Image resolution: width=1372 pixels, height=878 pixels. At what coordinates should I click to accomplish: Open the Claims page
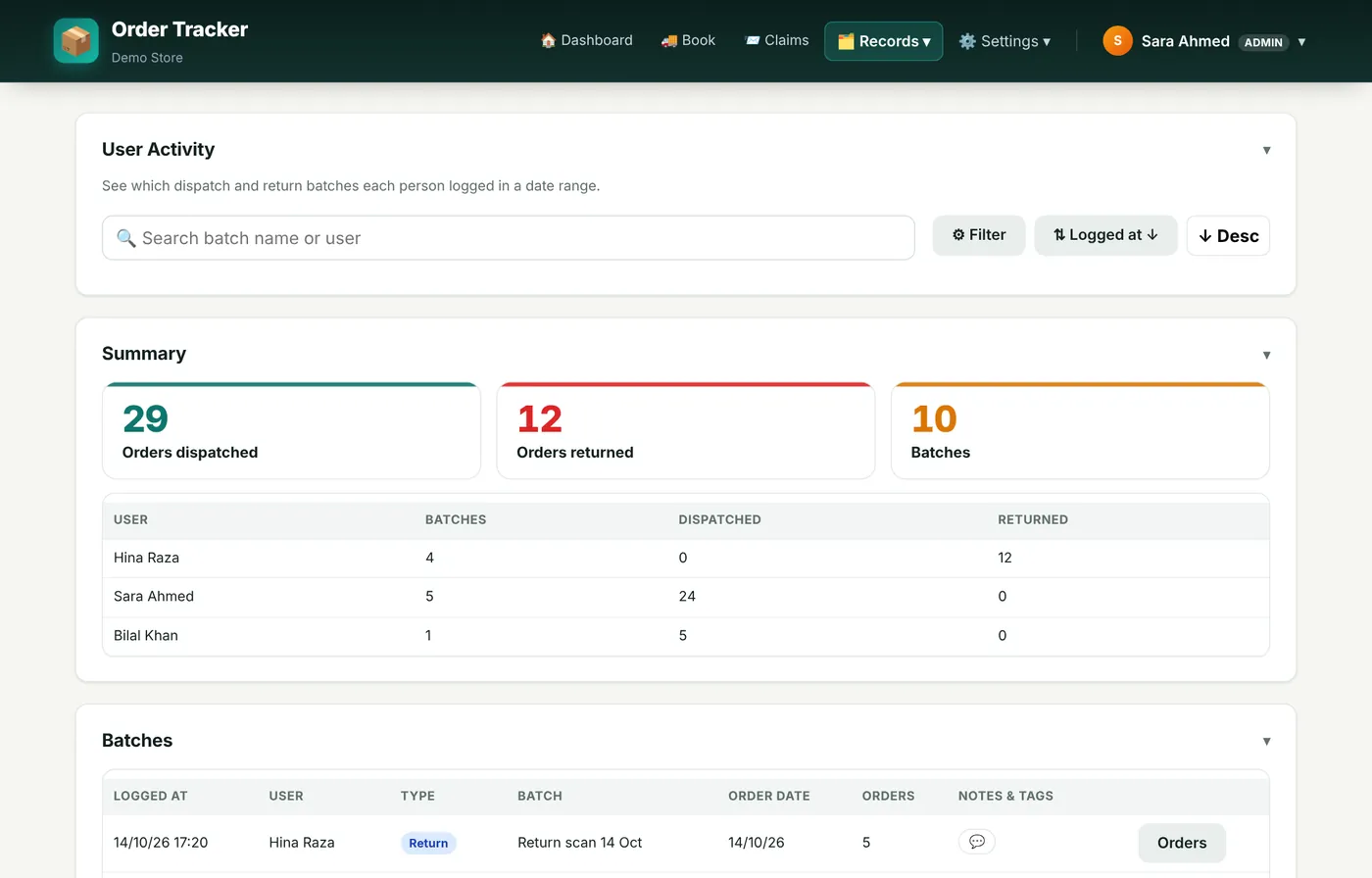click(x=776, y=40)
